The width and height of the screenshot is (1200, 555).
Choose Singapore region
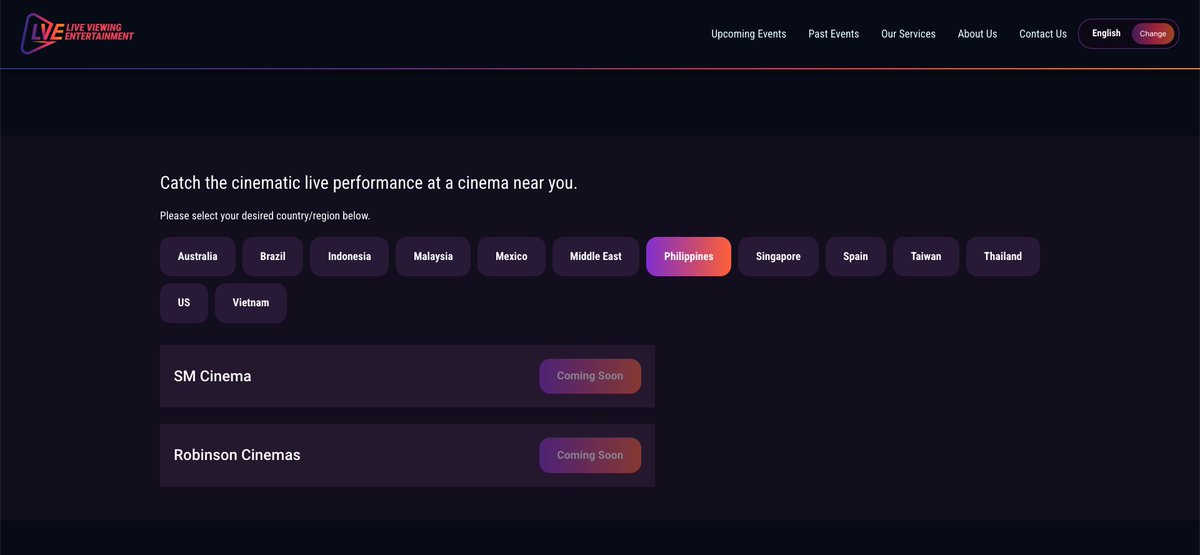pyautogui.click(x=778, y=256)
